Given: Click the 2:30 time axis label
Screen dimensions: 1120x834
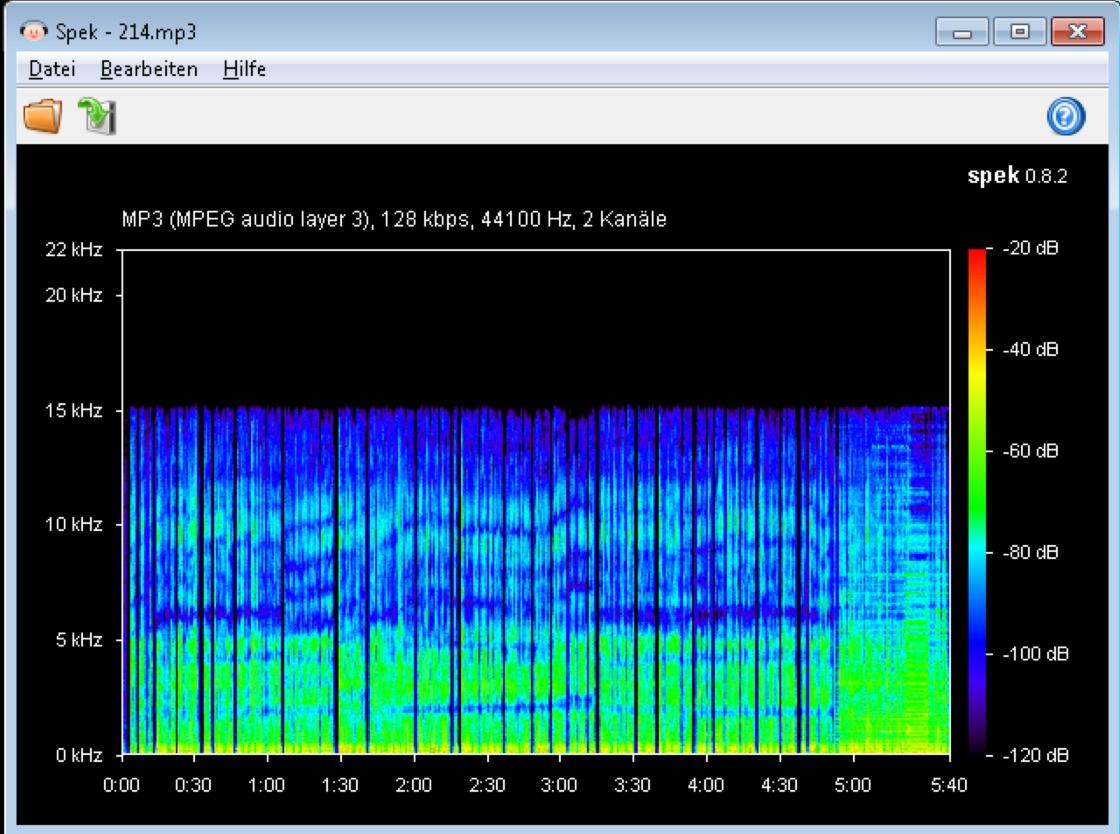Looking at the screenshot, I should click(487, 785).
